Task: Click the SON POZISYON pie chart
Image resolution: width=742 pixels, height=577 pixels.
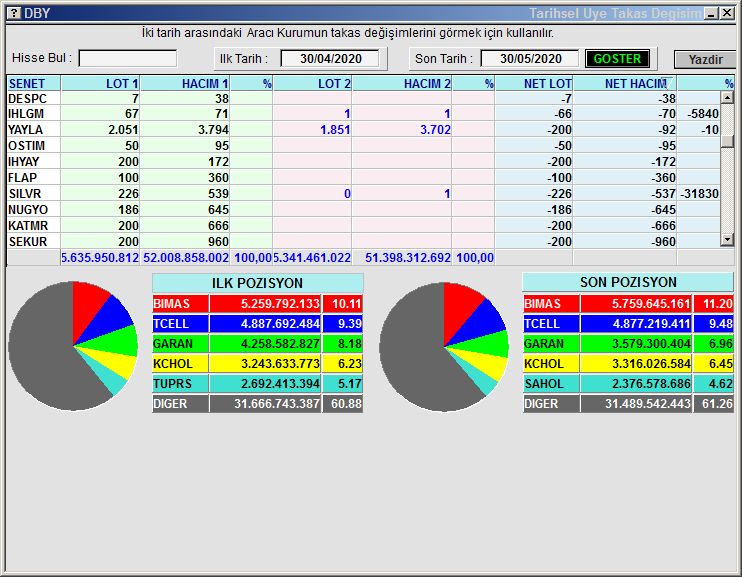Action: pos(444,346)
